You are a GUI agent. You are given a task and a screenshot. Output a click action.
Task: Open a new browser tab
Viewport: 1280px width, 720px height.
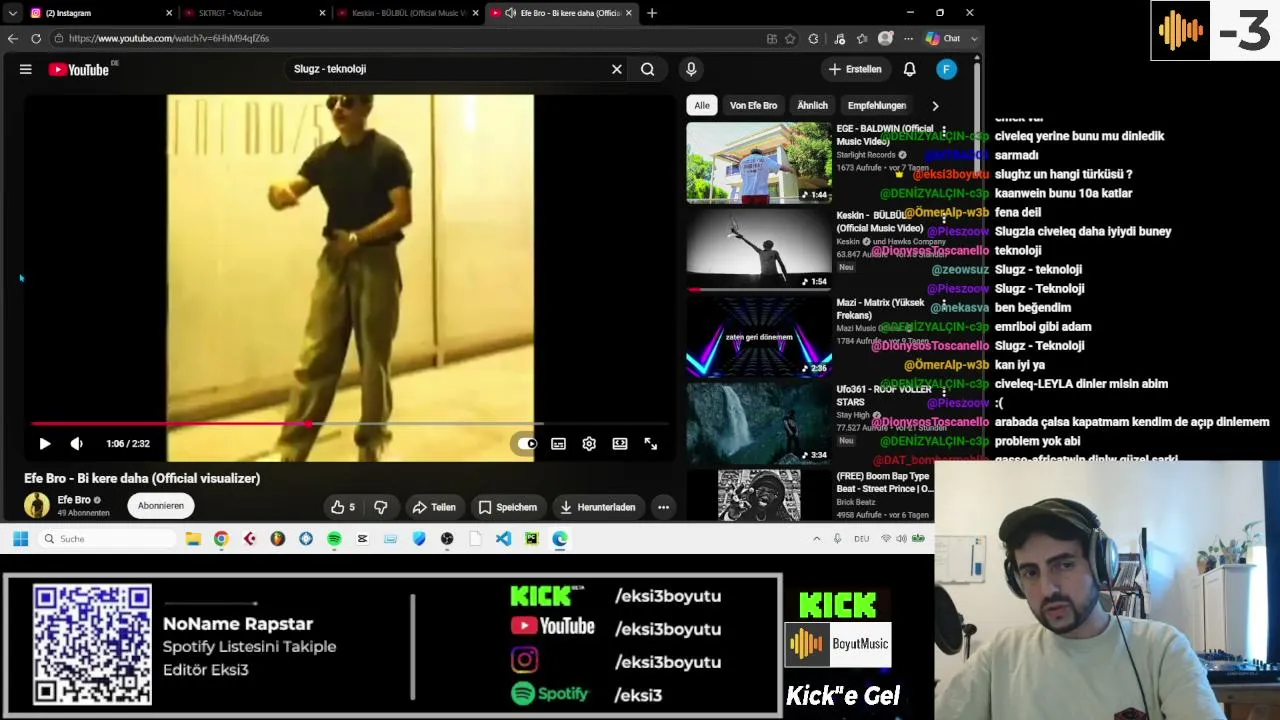pos(652,13)
